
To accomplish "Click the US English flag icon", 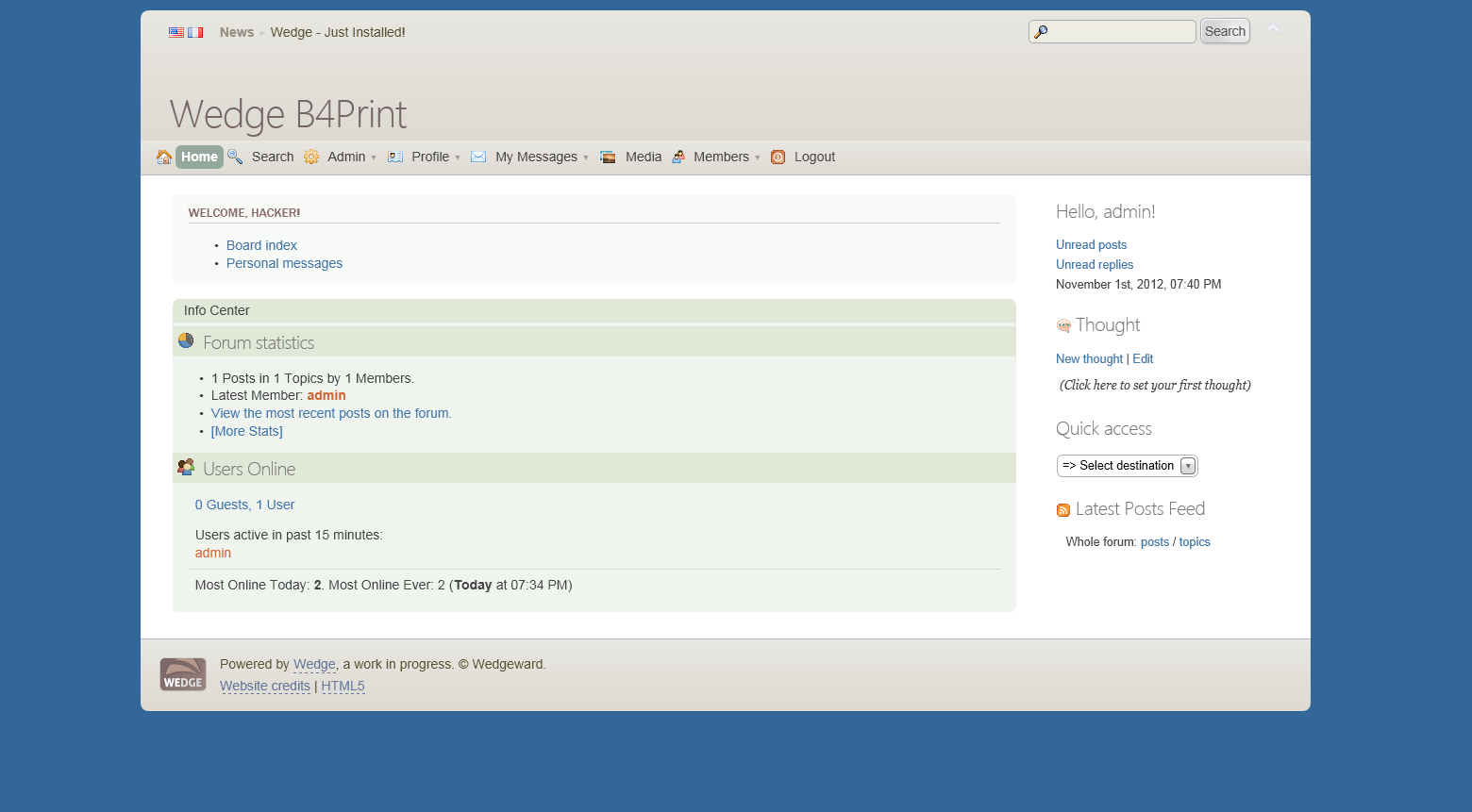I will point(176,32).
